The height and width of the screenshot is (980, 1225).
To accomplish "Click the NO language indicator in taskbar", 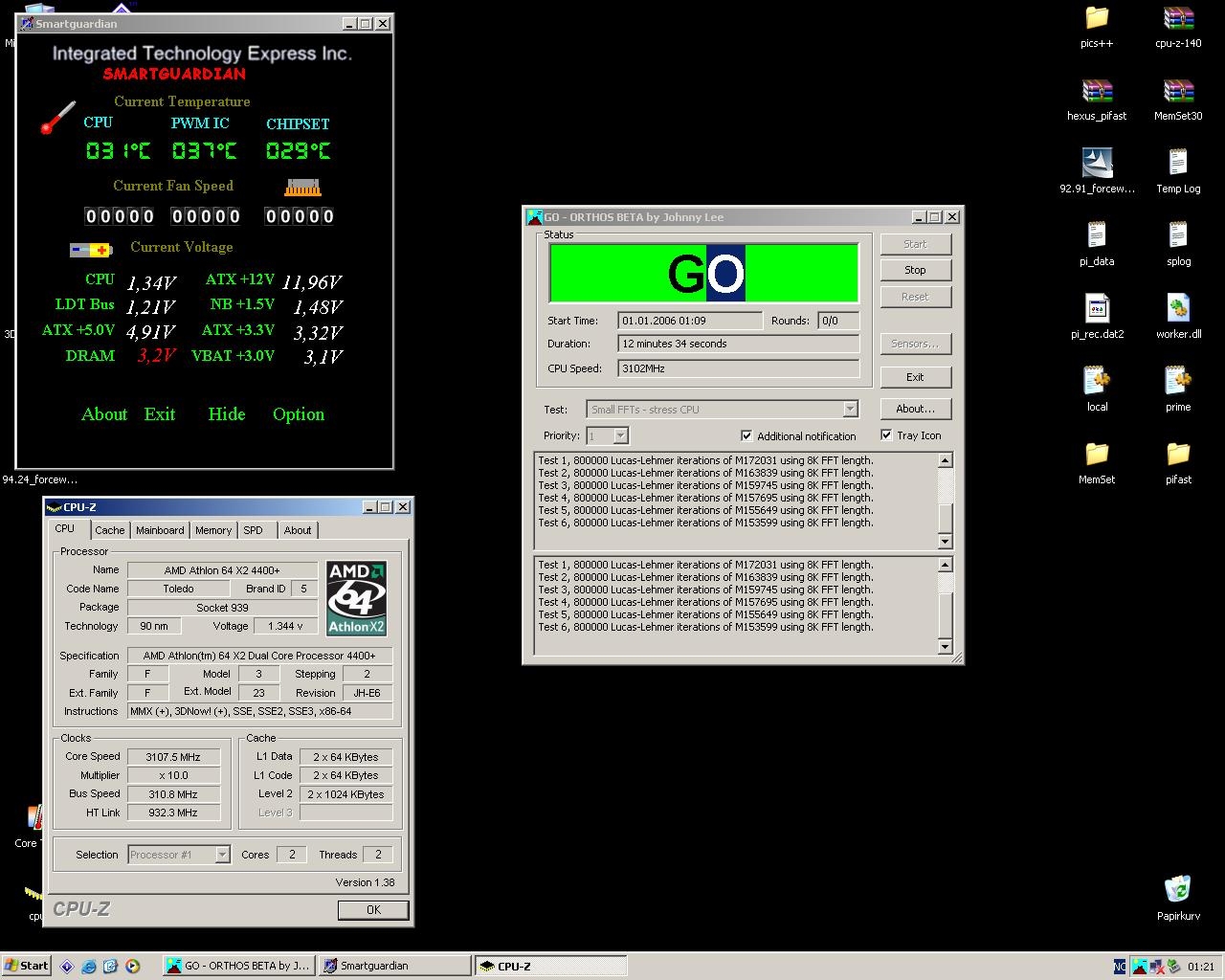I will [1121, 967].
